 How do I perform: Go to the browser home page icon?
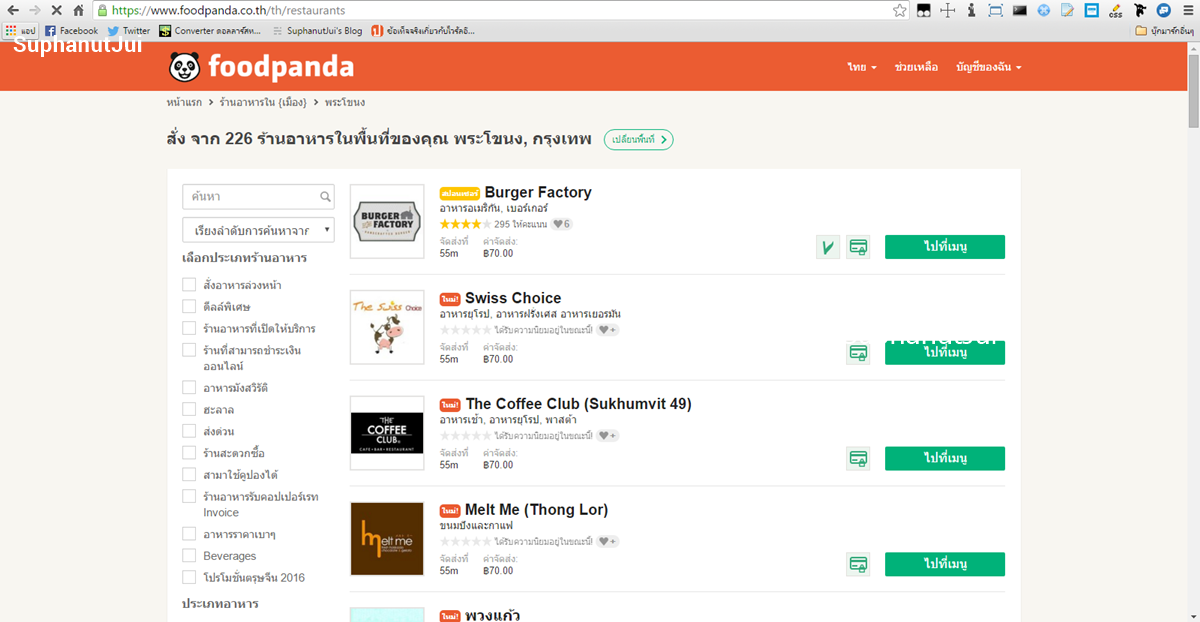[78, 10]
